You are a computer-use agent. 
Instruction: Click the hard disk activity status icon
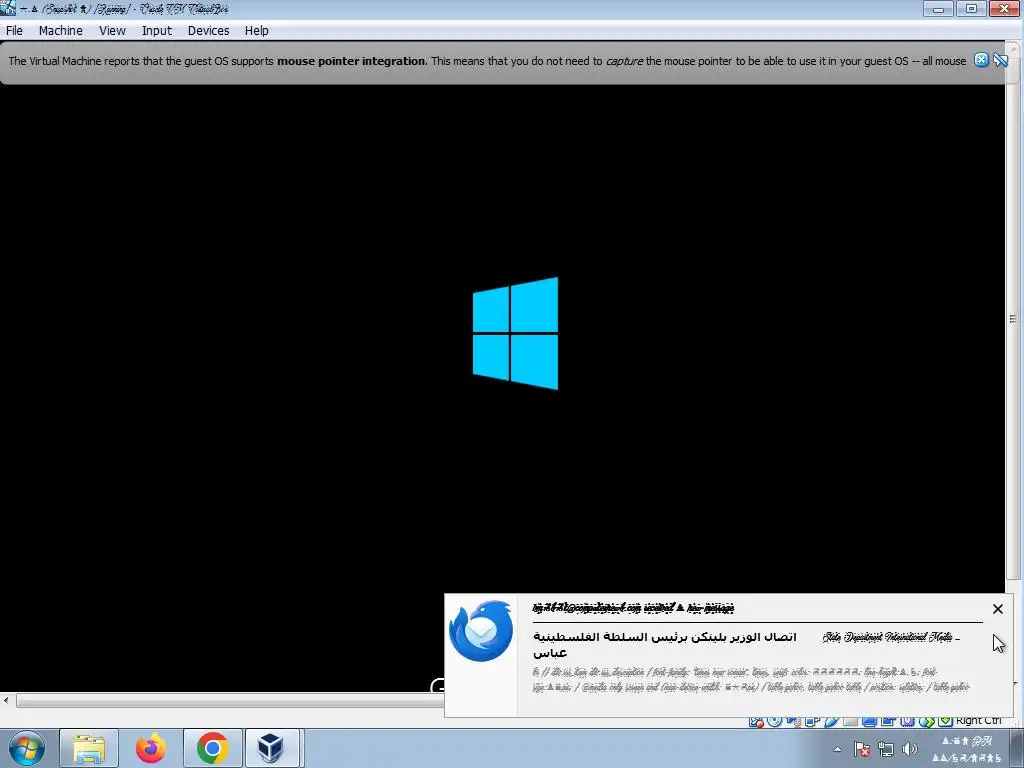click(x=756, y=722)
